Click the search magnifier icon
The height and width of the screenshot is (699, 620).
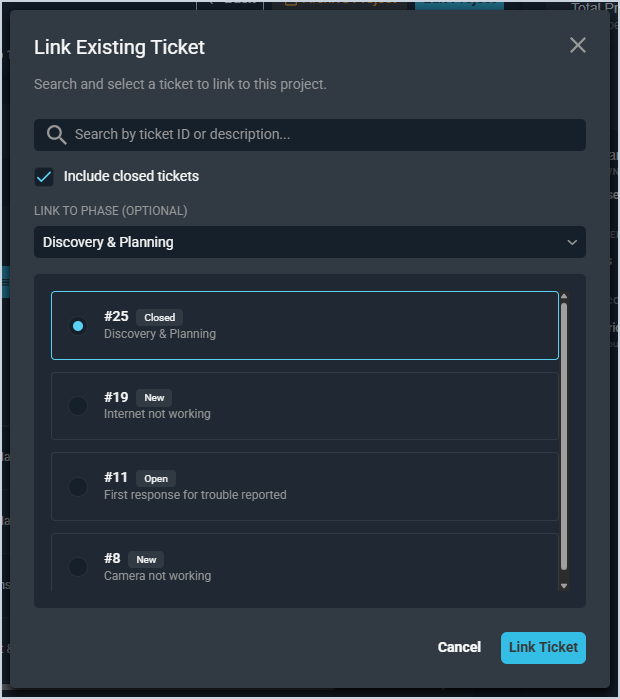(x=56, y=135)
